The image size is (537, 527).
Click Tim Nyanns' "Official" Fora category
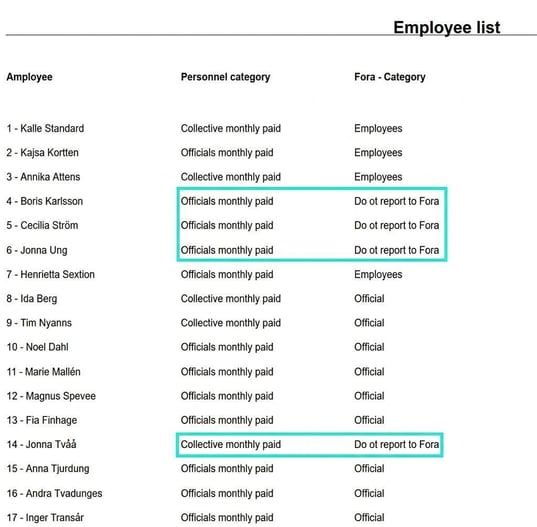[x=369, y=323]
